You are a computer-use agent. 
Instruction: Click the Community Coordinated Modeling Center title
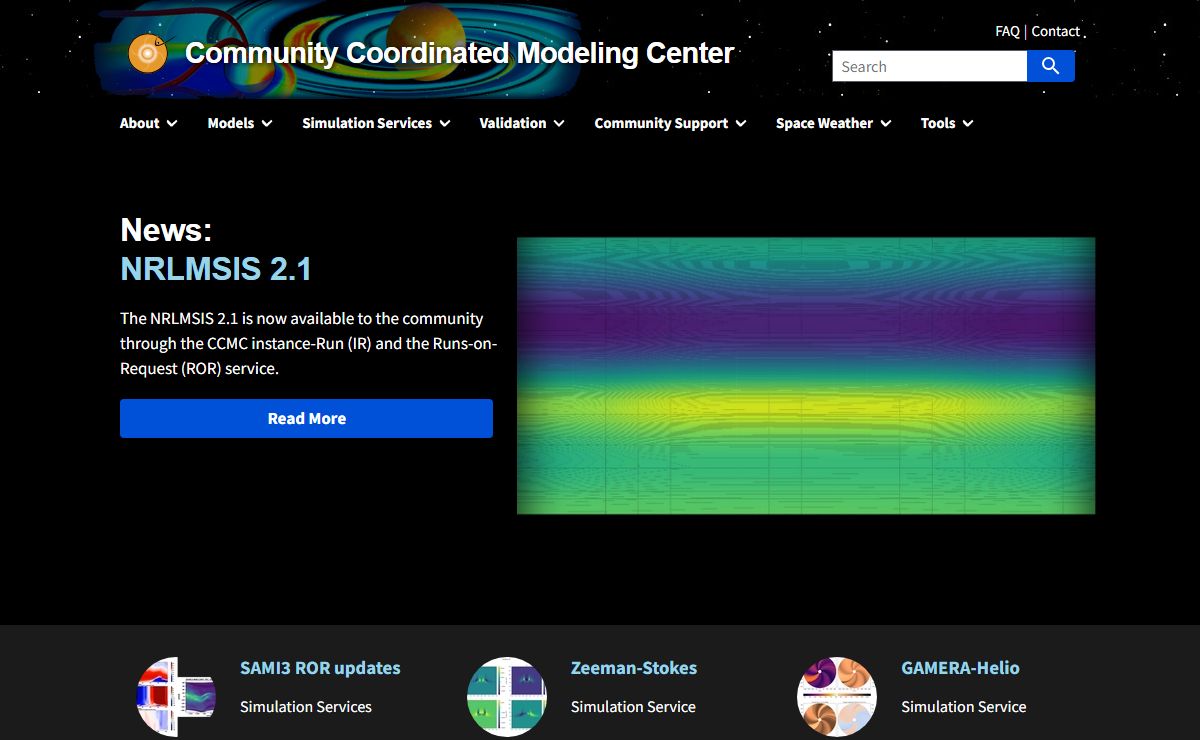pyautogui.click(x=460, y=53)
